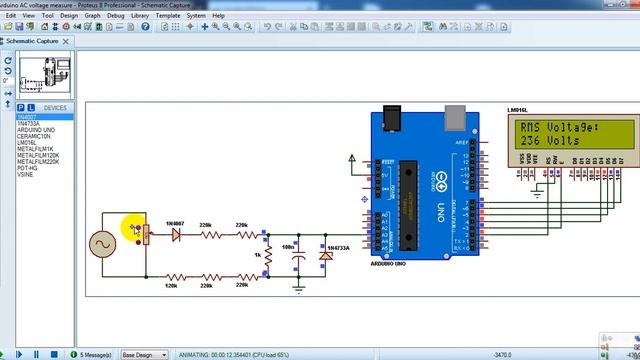Click the L library manager button
640x360 pixels.
pos(31,108)
